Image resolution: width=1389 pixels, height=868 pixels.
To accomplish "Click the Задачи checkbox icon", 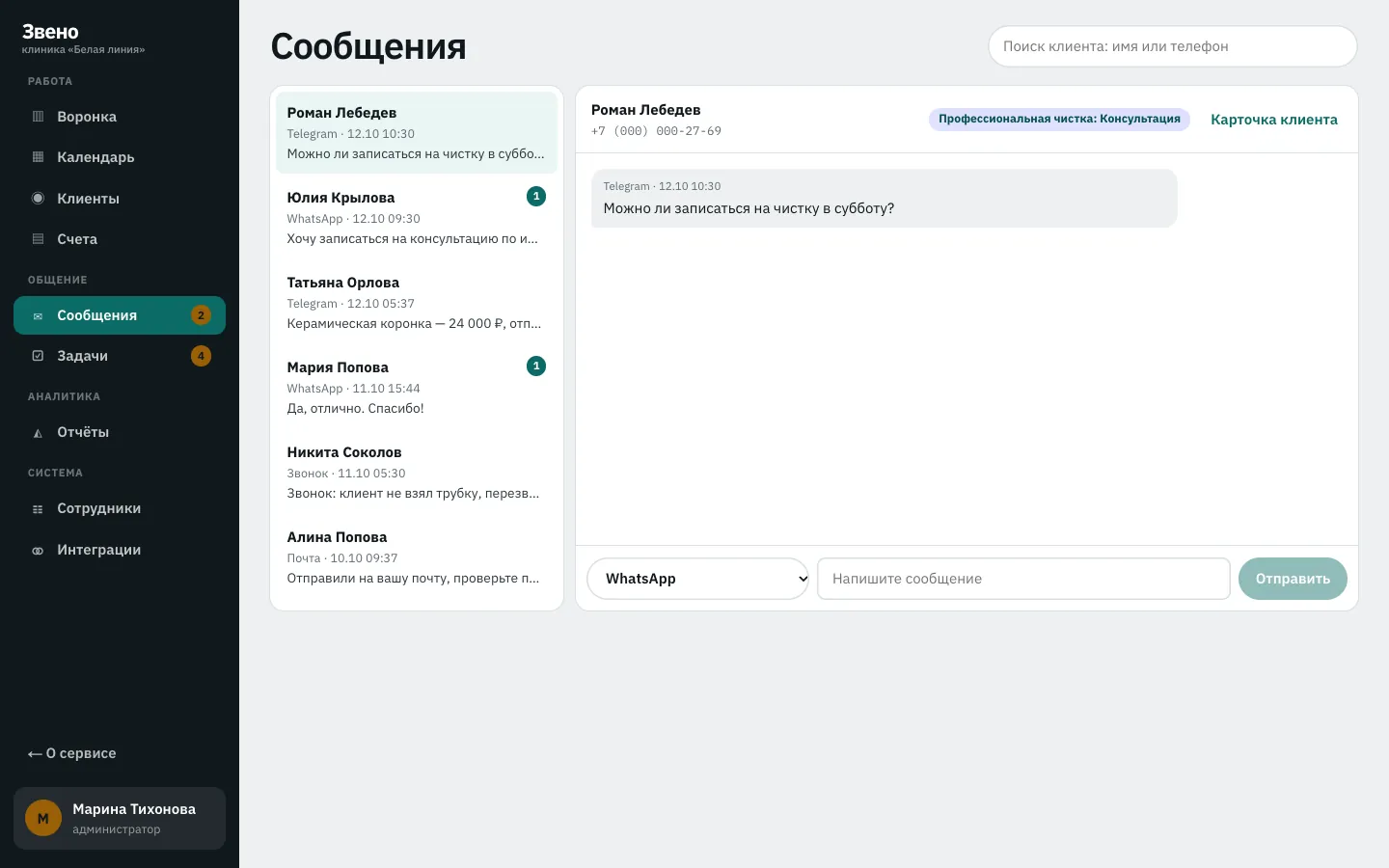I will click(x=38, y=356).
